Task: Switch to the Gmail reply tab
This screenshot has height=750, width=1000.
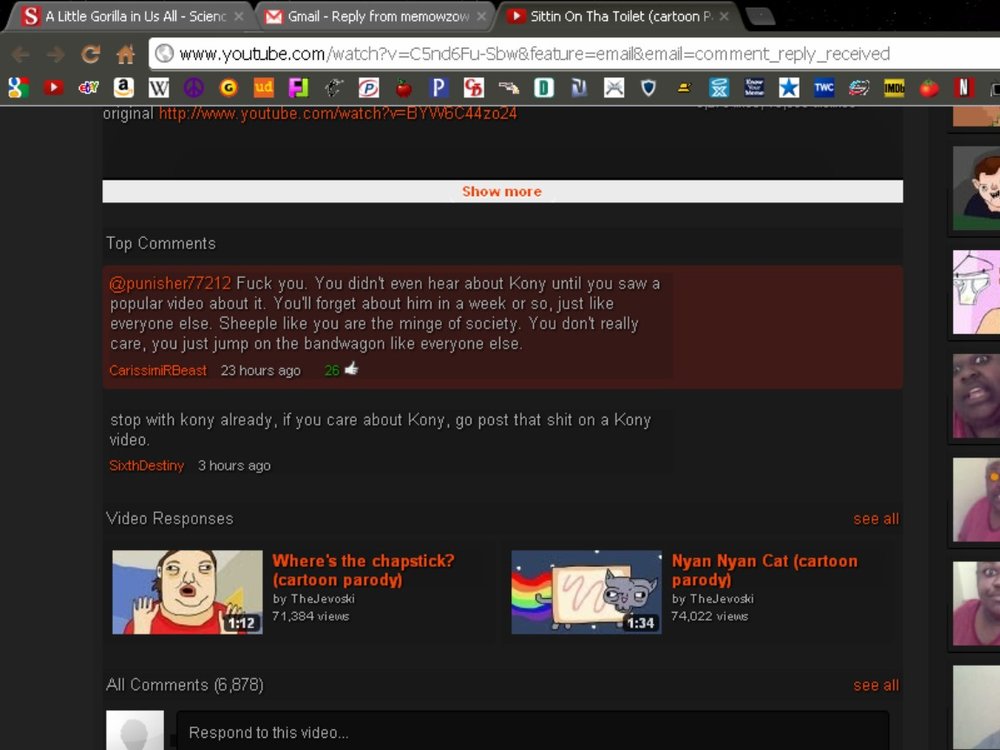Action: 376,16
